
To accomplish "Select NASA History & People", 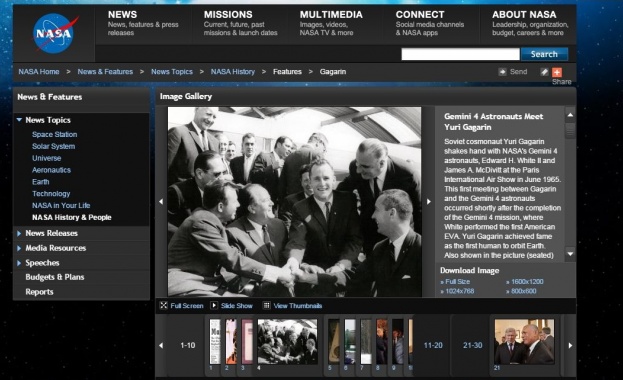I will (72, 217).
